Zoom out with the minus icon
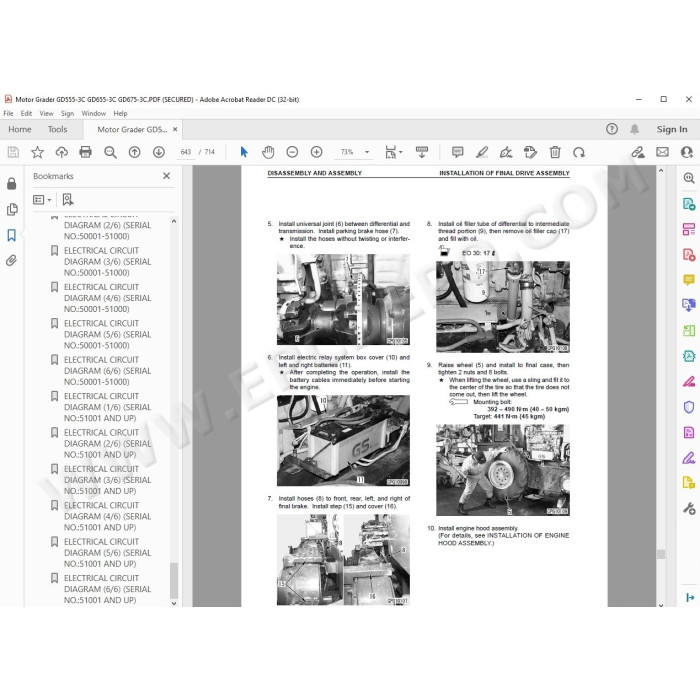This screenshot has width=700, height=700. 292,152
